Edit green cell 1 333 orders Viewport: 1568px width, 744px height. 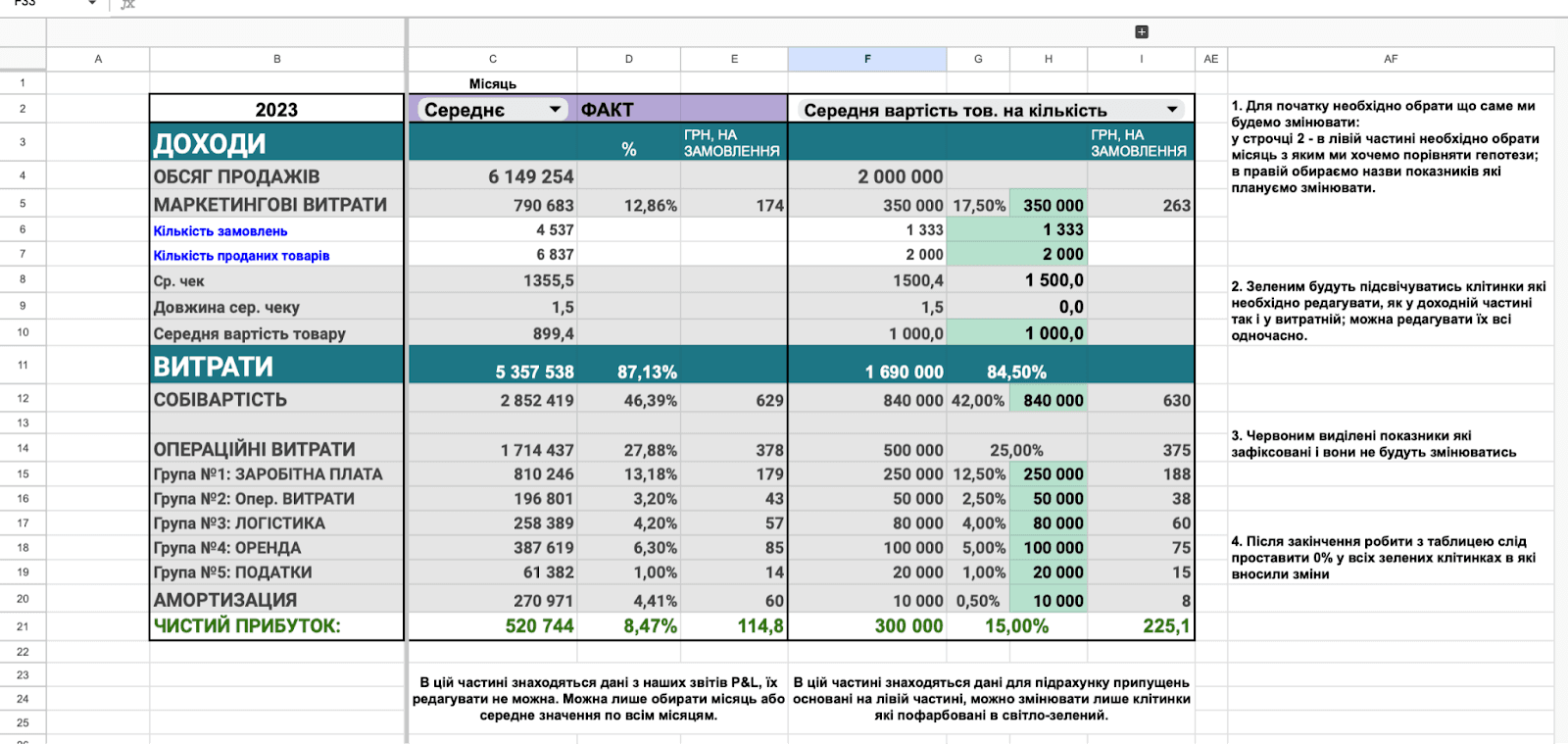click(1017, 229)
